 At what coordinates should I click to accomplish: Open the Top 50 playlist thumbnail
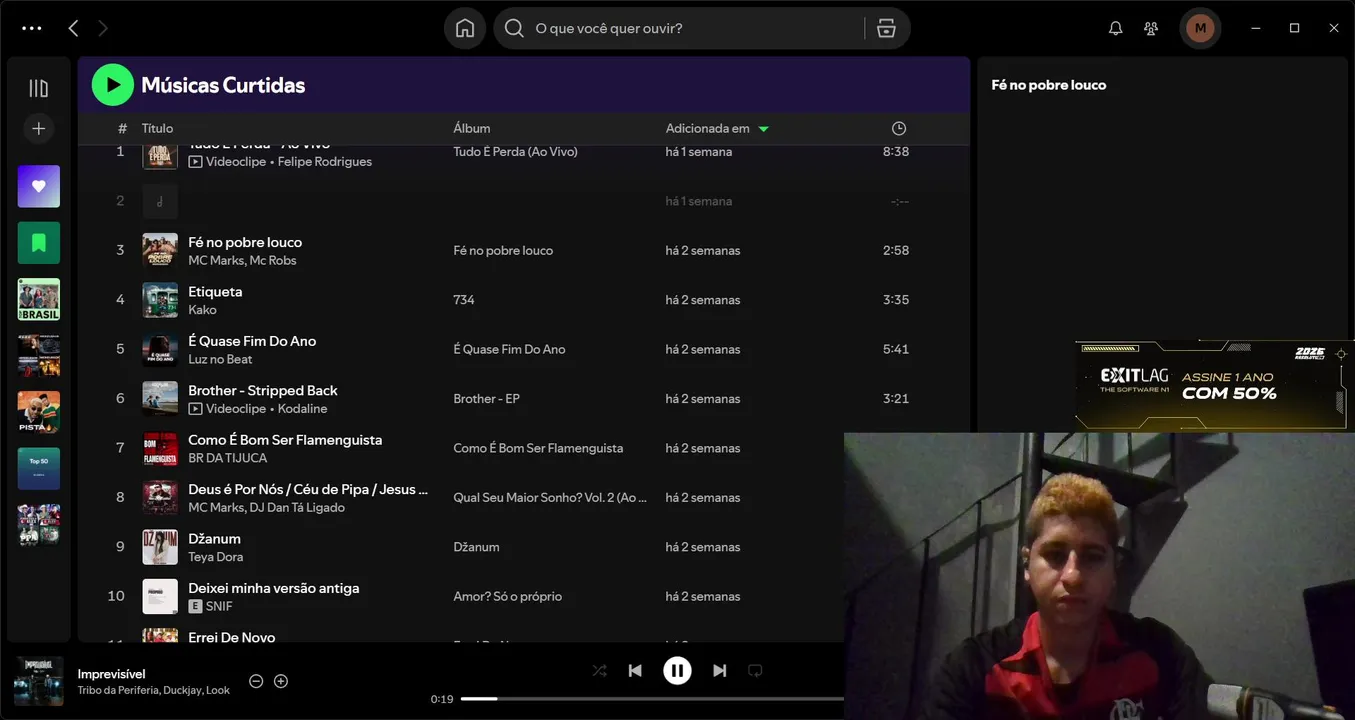pyautogui.click(x=39, y=468)
